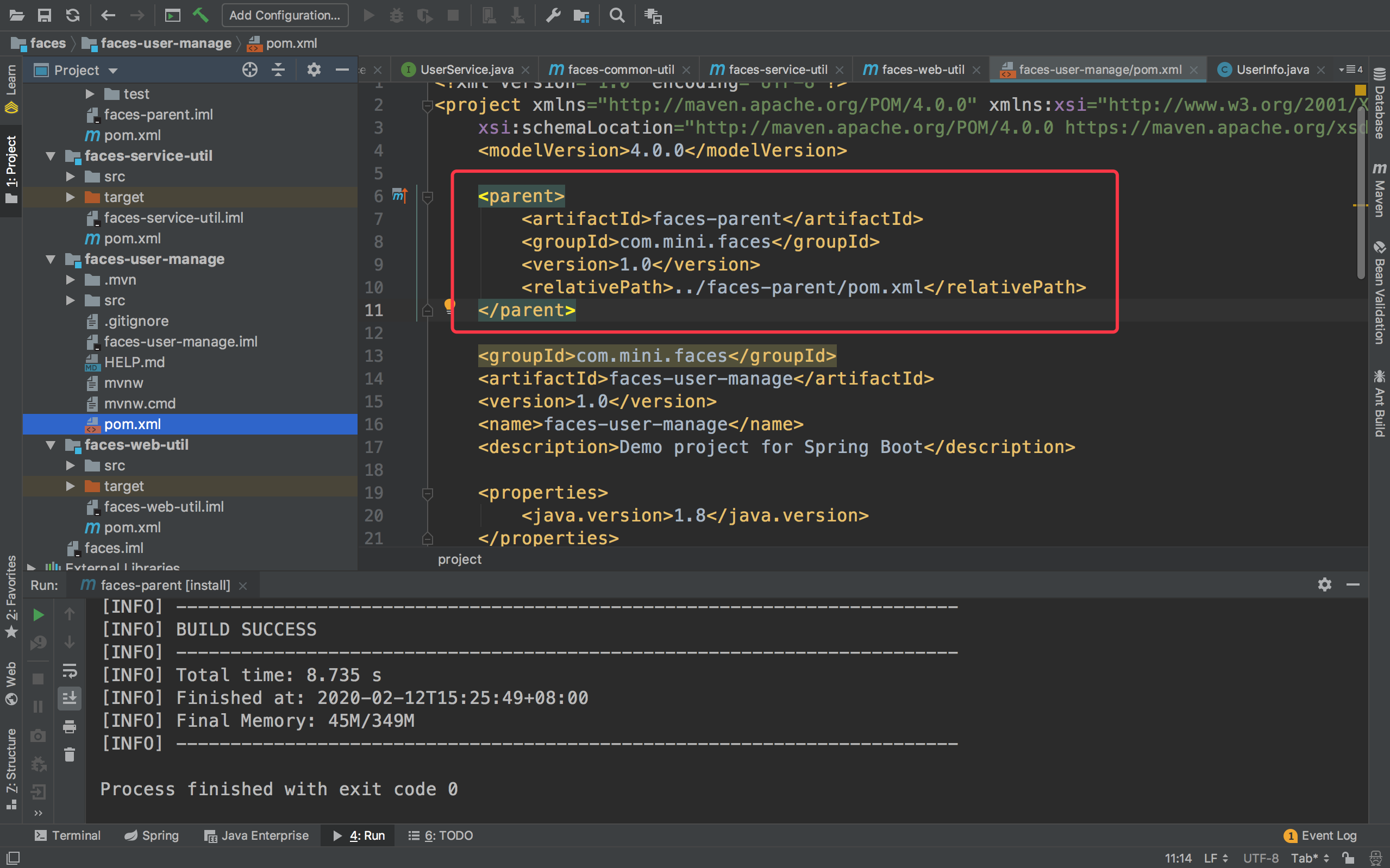Start a Debug session with the bug icon
Image resolution: width=1390 pixels, height=868 pixels.
tap(397, 16)
